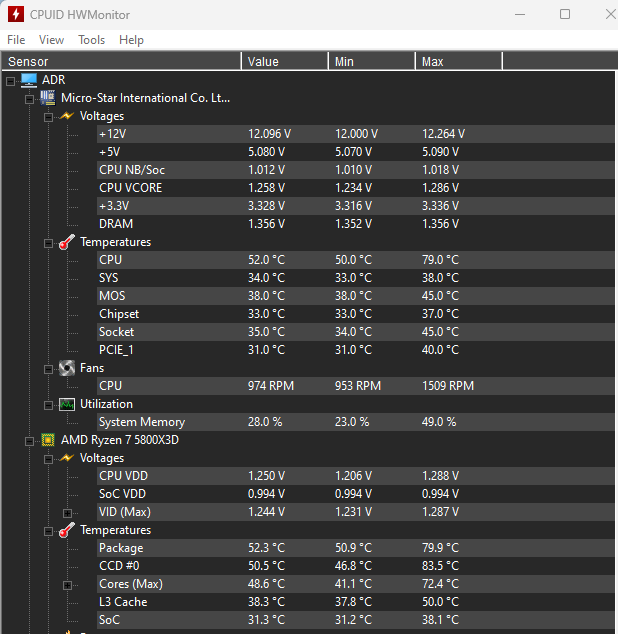
Task: Open the Tools menu
Action: [x=91, y=40]
